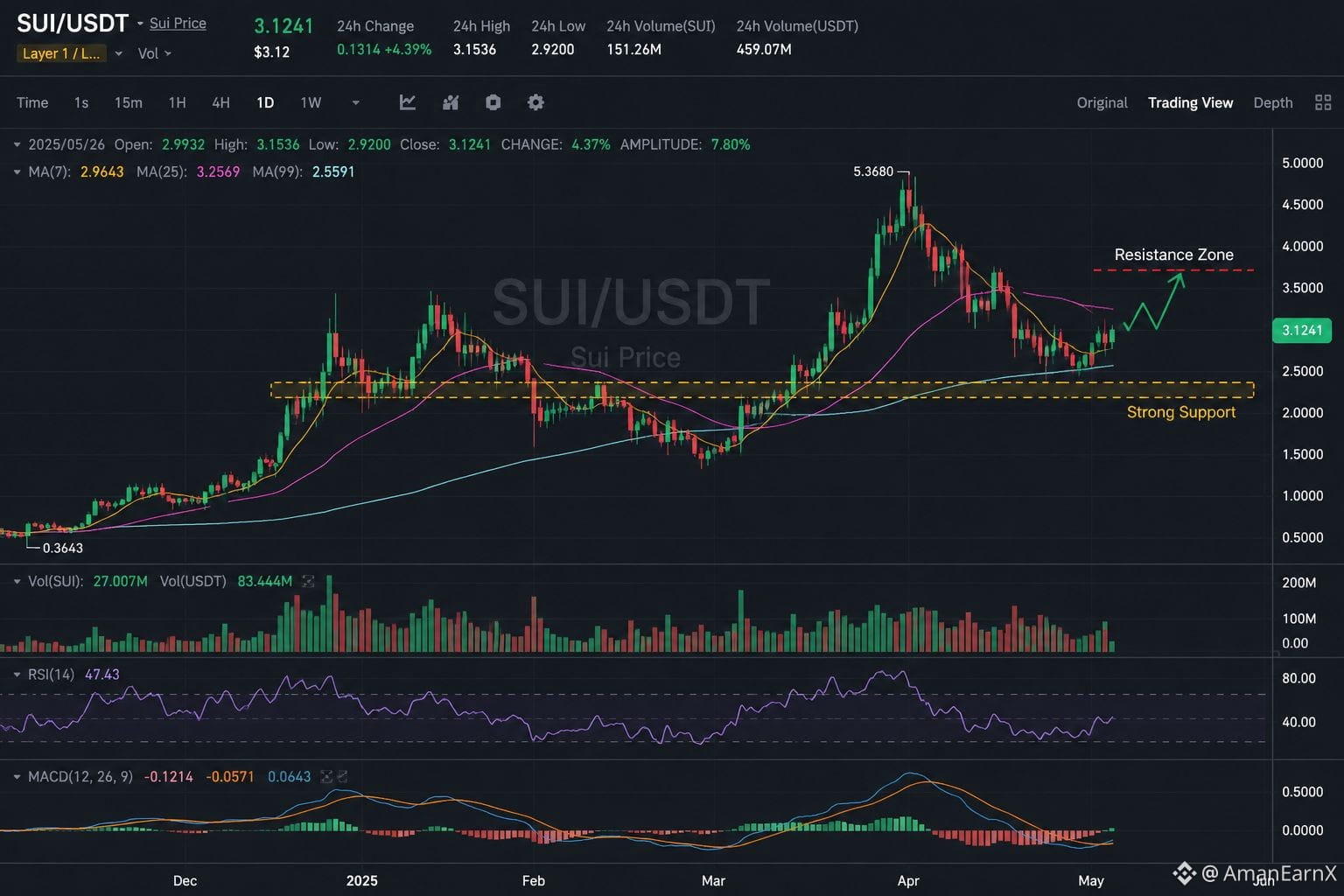Click the AMPLITUDE value 7.80%
The width and height of the screenshot is (1344, 896).
click(x=731, y=144)
